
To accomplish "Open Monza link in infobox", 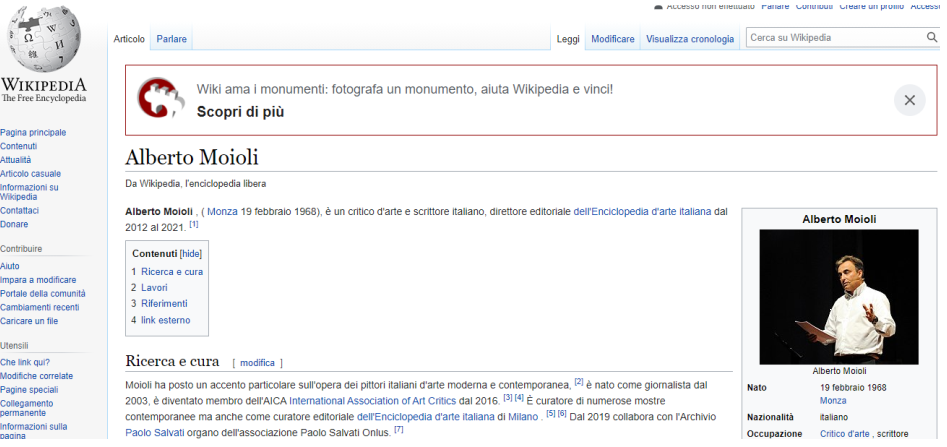I will click(x=833, y=400).
